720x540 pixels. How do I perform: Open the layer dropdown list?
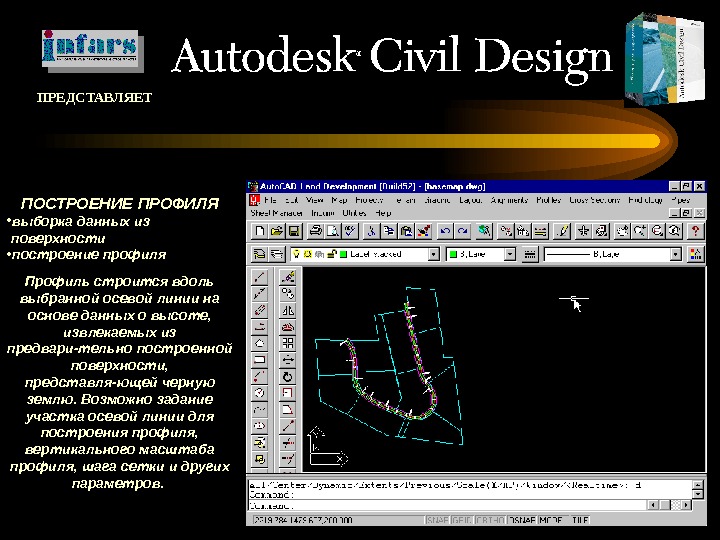coord(433,254)
